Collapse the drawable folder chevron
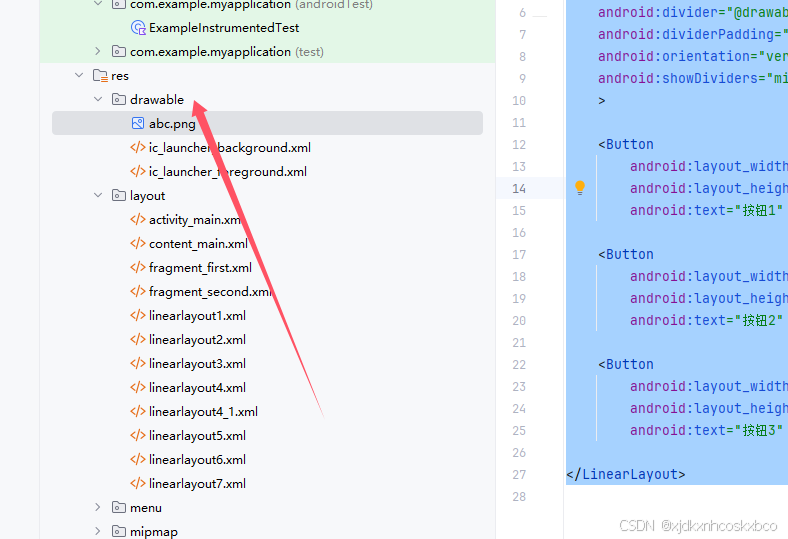The width and height of the screenshot is (788, 539). click(x=98, y=99)
